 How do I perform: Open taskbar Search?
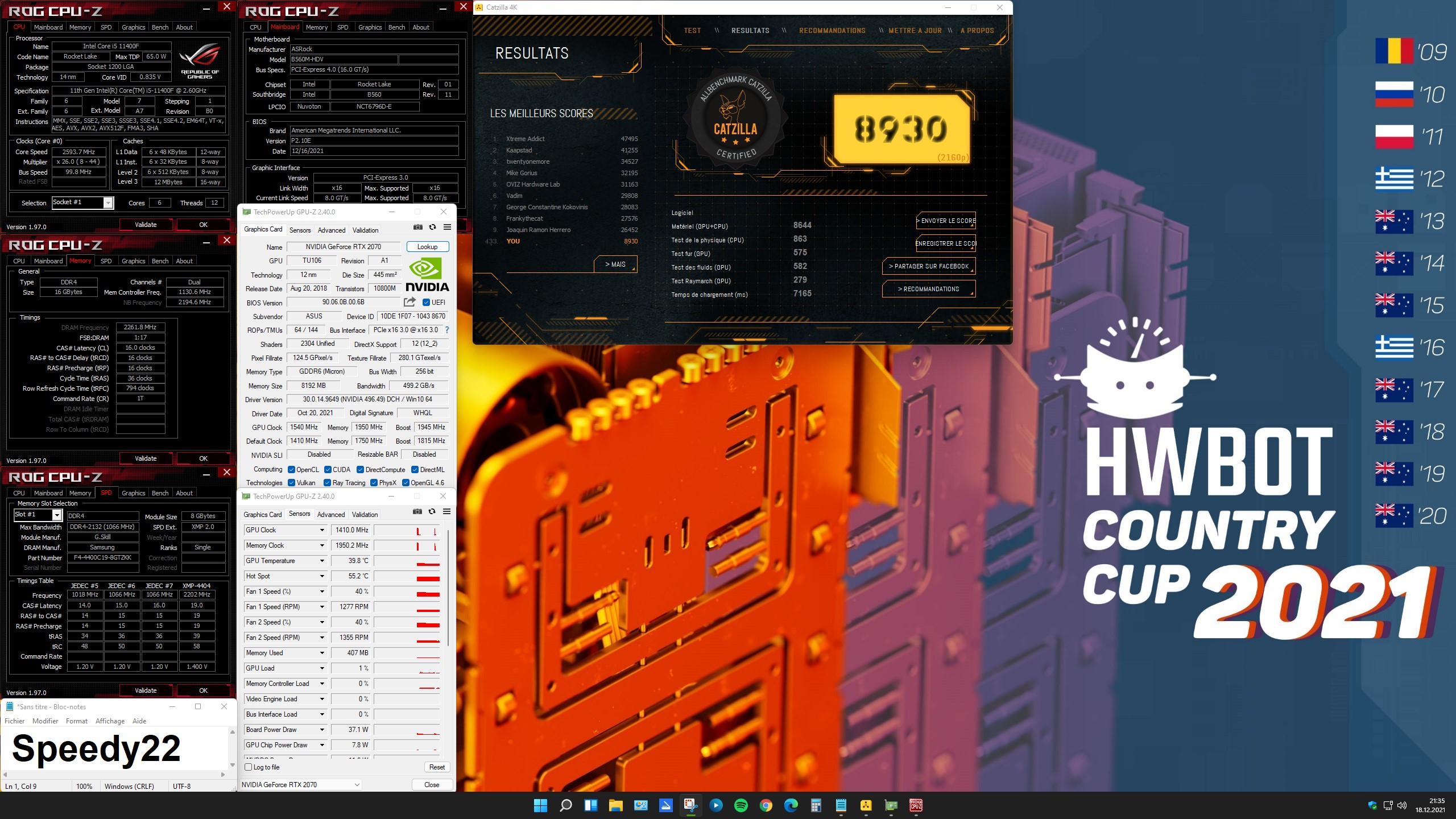(565, 805)
